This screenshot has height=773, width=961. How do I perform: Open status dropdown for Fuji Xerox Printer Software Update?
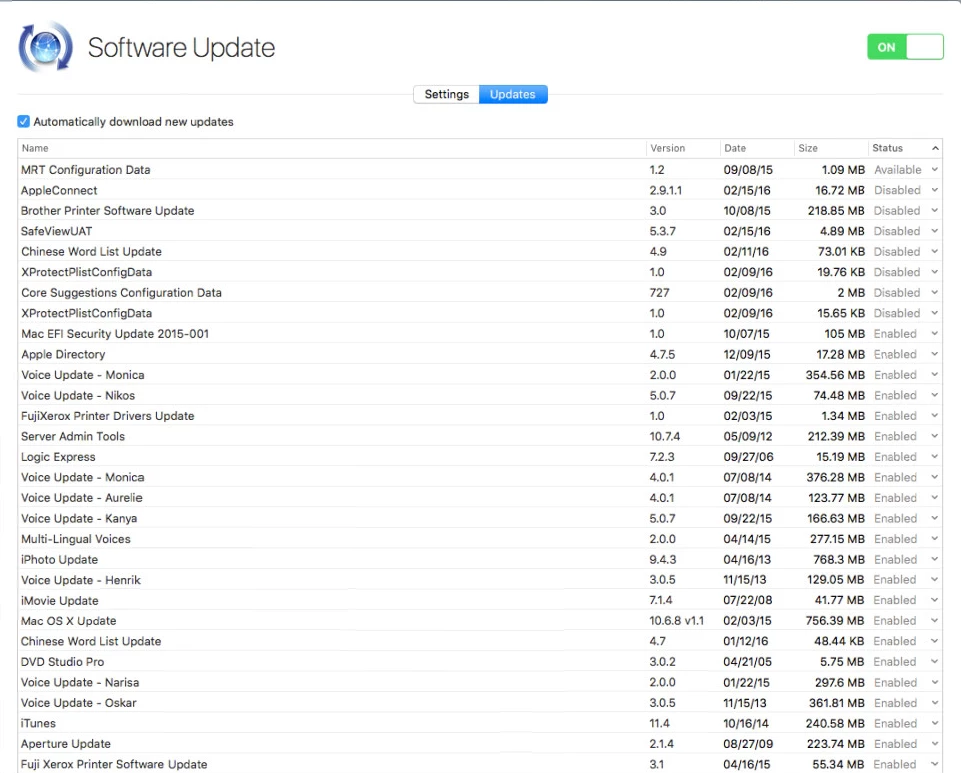click(935, 764)
